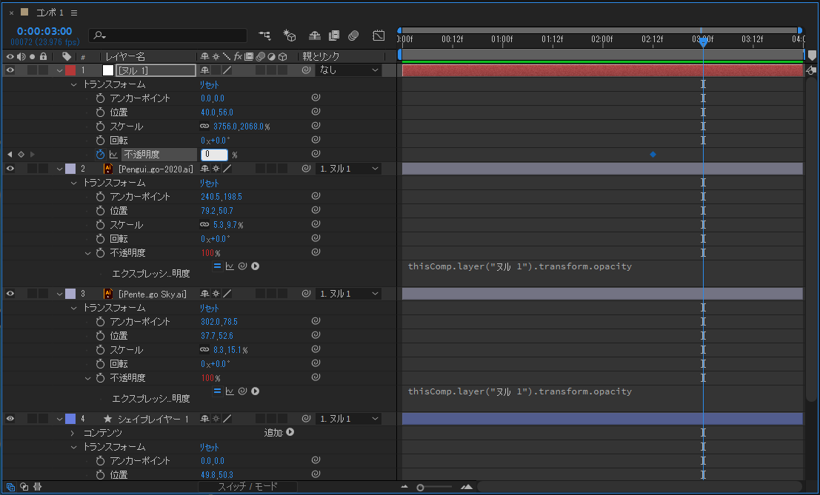The height and width of the screenshot is (495, 820).
Task: Add or remove keyframe diamond for opacity
Action: [x=21, y=154]
